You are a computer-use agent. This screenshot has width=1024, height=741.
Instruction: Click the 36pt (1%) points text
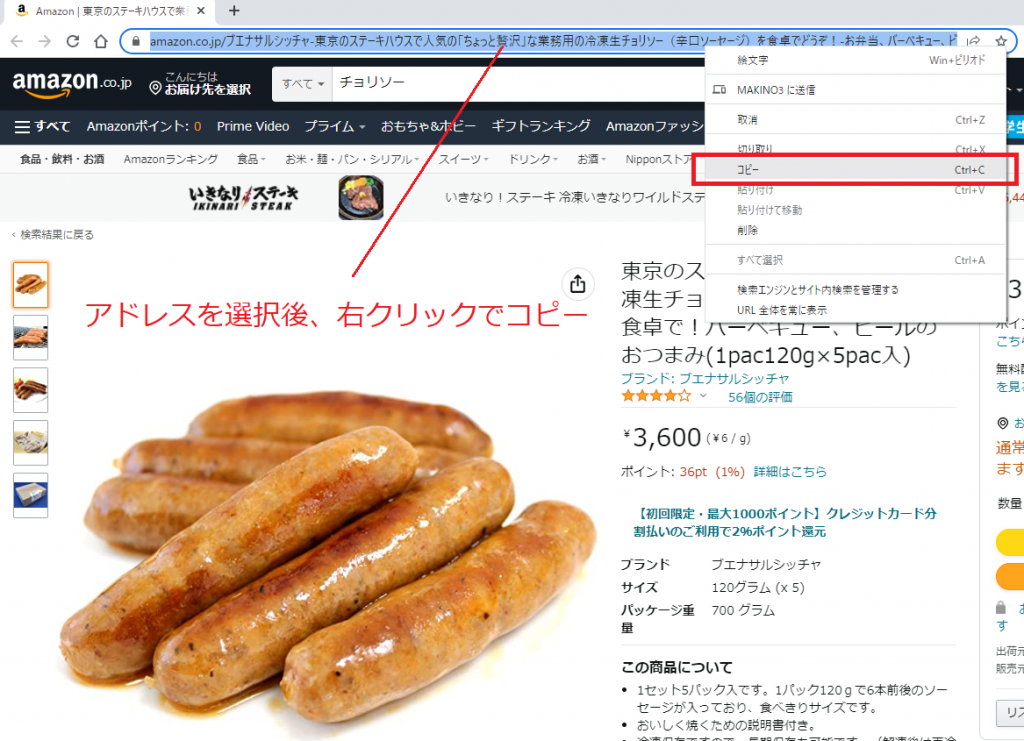tap(712, 471)
